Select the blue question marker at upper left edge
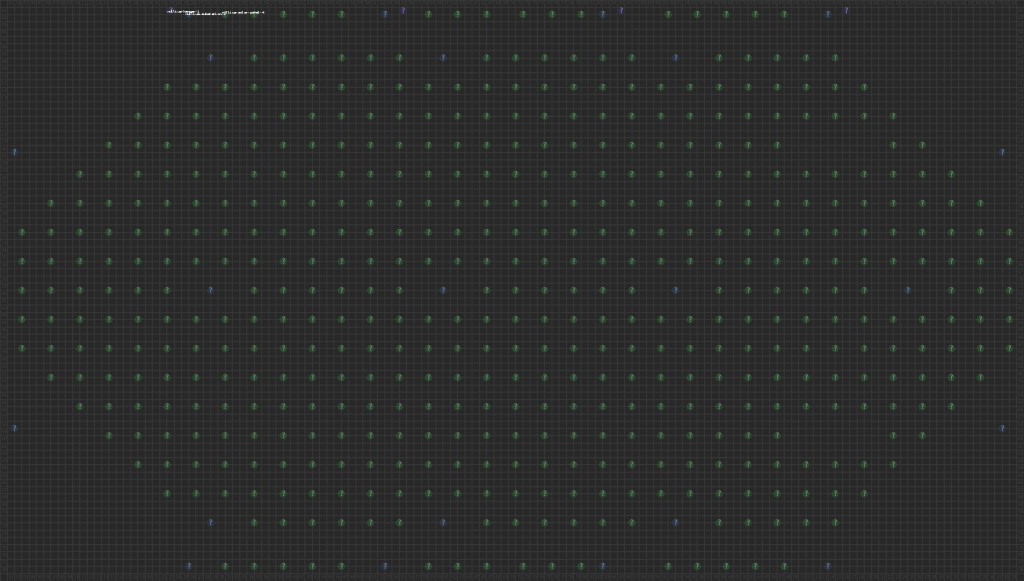 click(14, 152)
